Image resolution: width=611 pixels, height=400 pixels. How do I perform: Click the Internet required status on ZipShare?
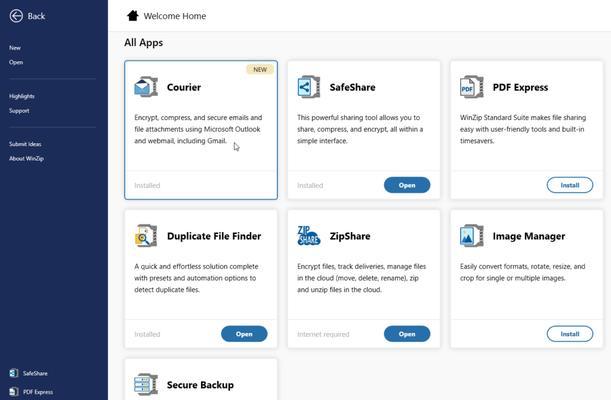[323, 334]
